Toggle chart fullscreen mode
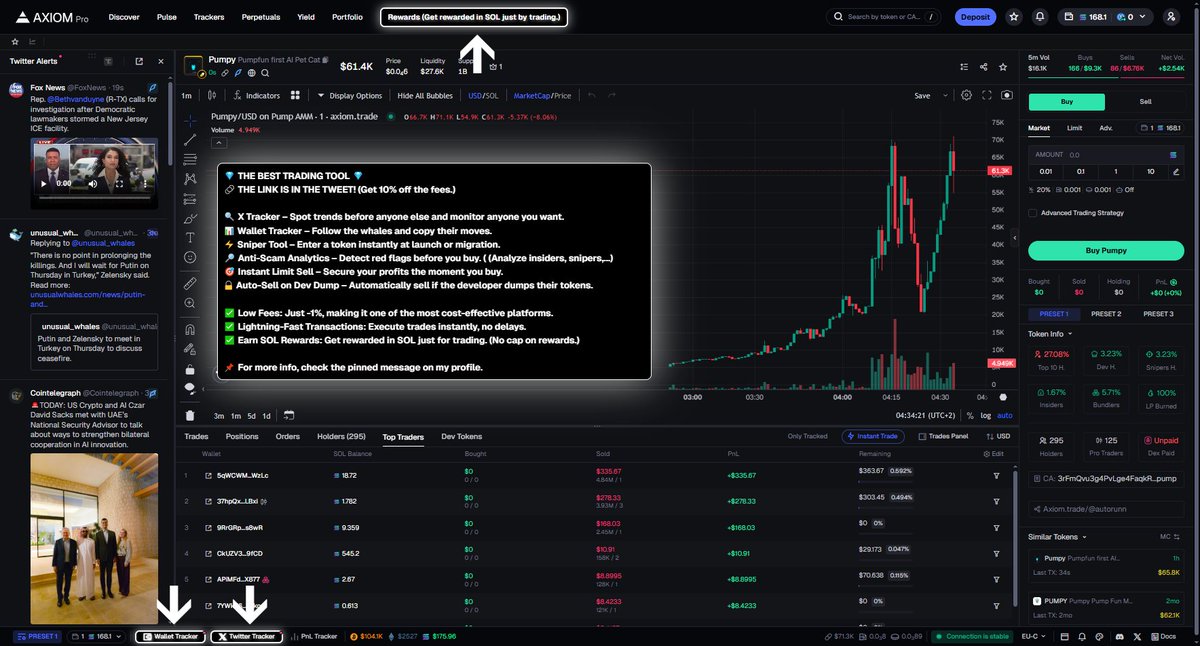The height and width of the screenshot is (646, 1200). (987, 96)
